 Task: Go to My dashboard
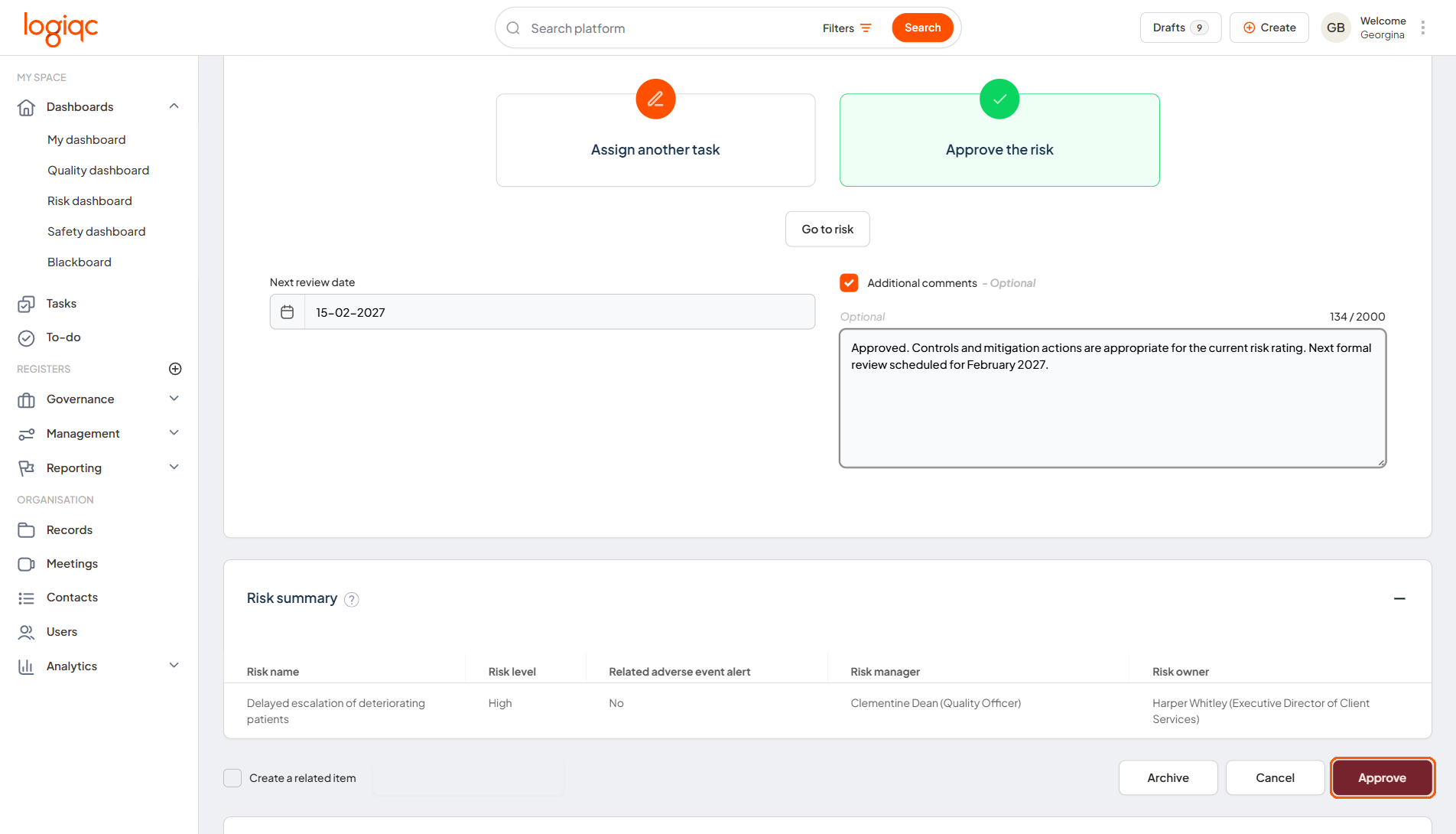[x=86, y=140]
